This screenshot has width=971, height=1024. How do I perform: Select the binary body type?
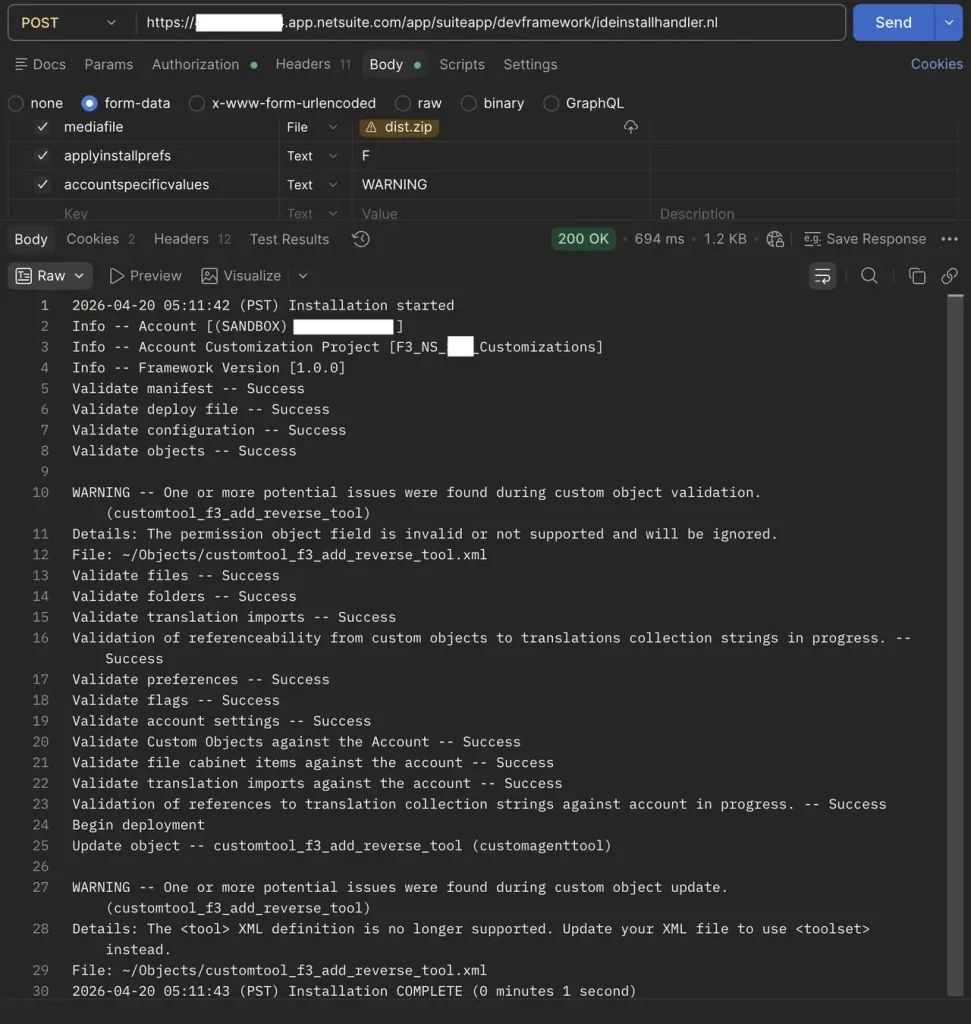(468, 103)
